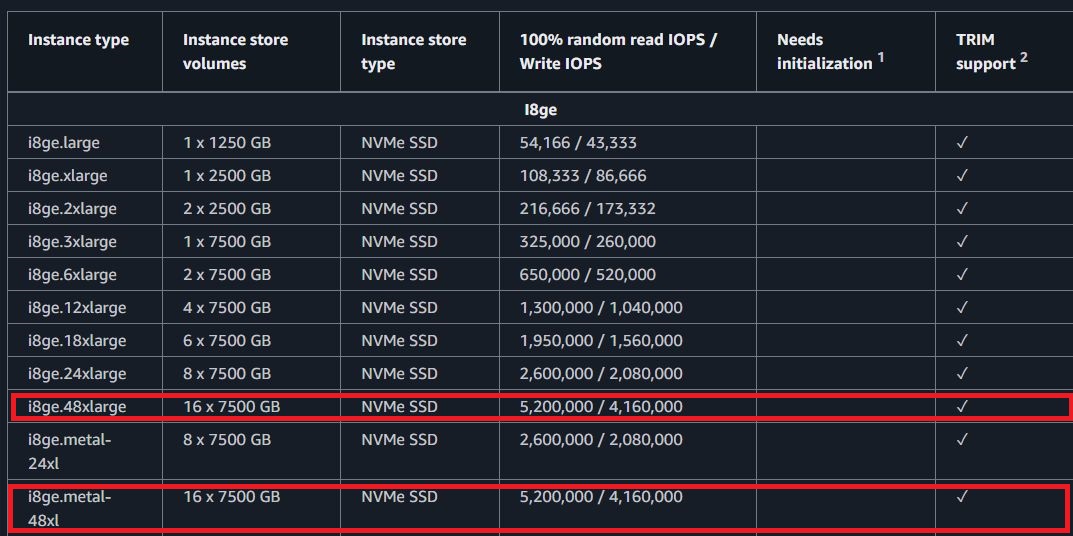Click the TRIM checkmark for i8ge.12xlarge
Image resolution: width=1073 pixels, height=536 pixels.
point(962,308)
